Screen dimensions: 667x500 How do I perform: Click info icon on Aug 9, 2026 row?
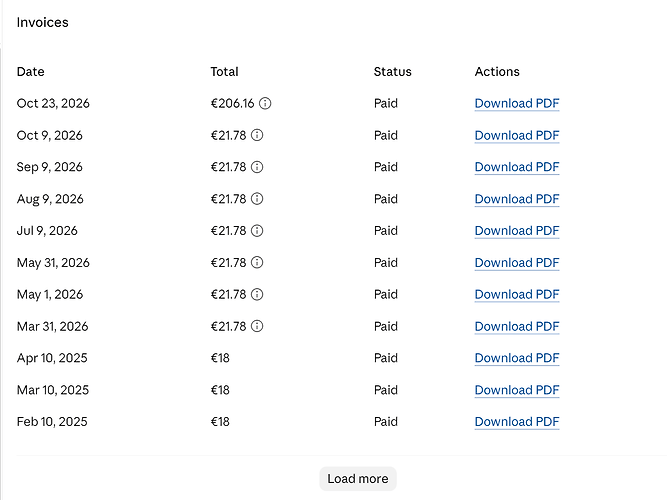click(257, 199)
